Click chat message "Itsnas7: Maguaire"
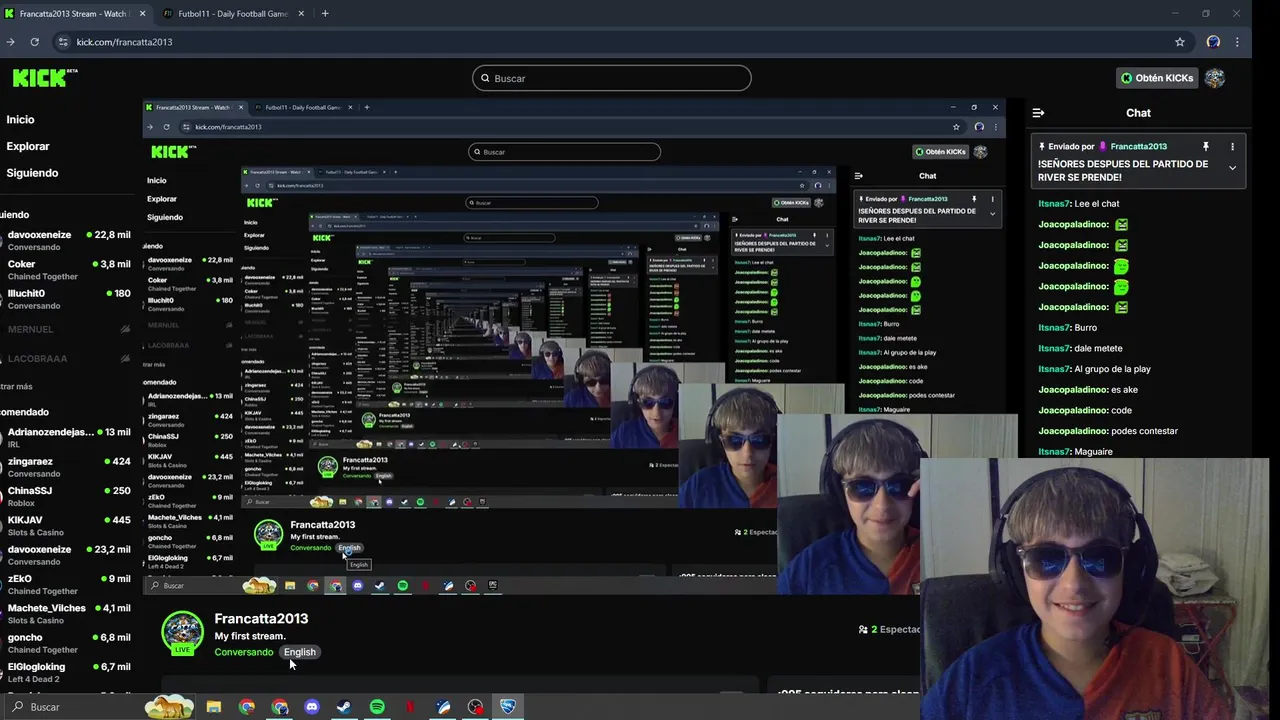Image resolution: width=1280 pixels, height=720 pixels. pyautogui.click(x=1075, y=451)
